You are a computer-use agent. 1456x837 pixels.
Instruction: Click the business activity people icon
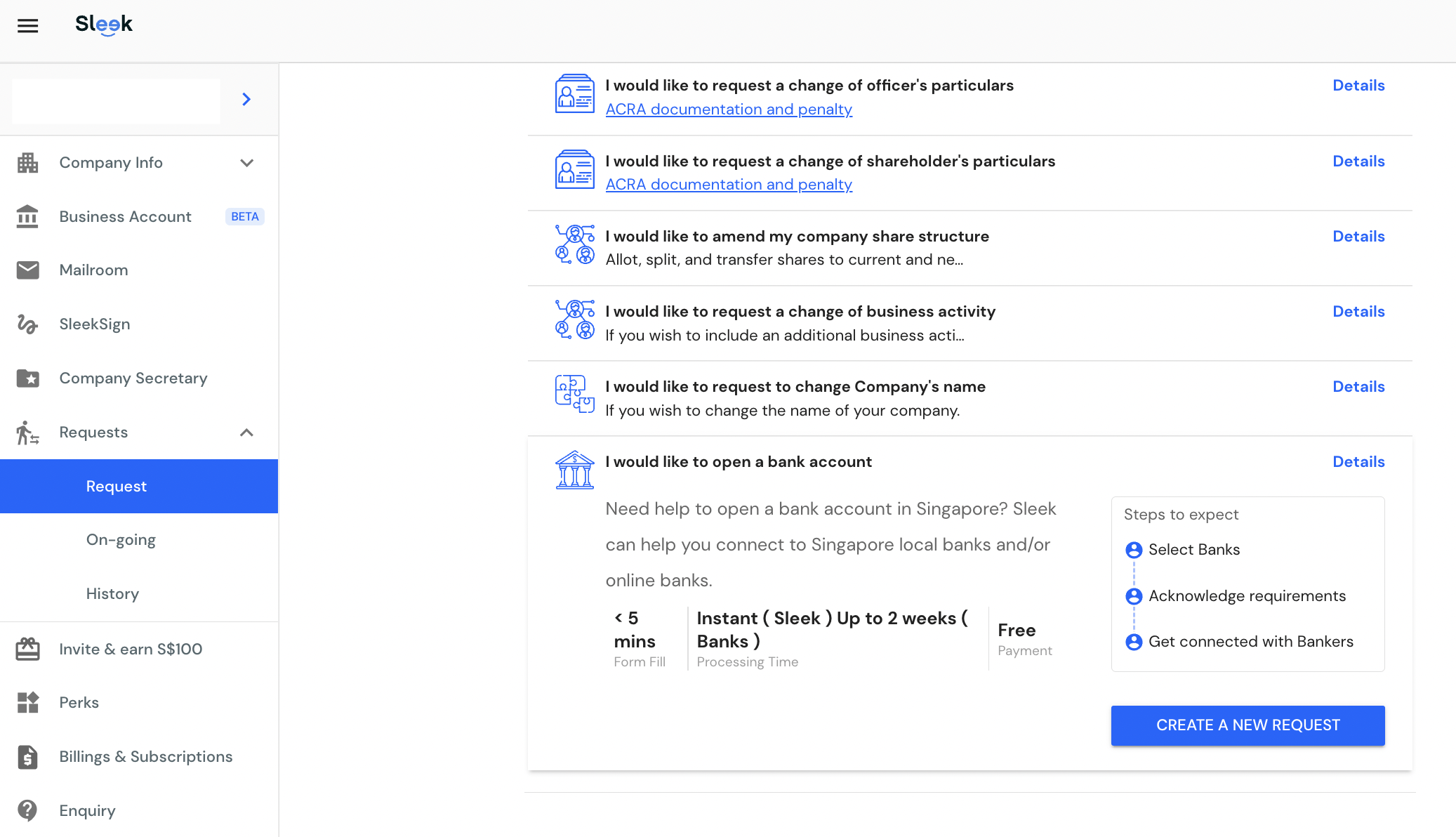574,319
